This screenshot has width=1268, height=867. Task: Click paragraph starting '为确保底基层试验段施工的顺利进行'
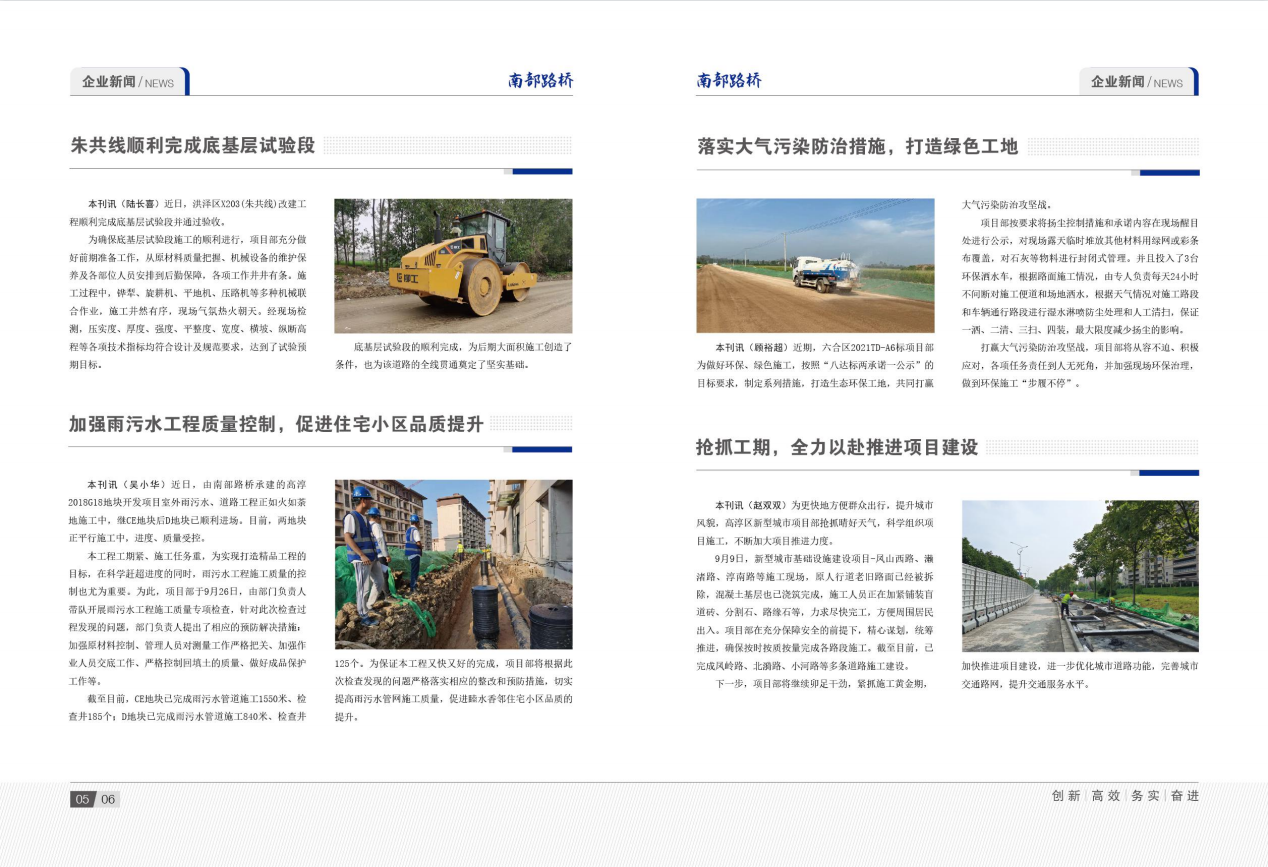click(x=188, y=302)
